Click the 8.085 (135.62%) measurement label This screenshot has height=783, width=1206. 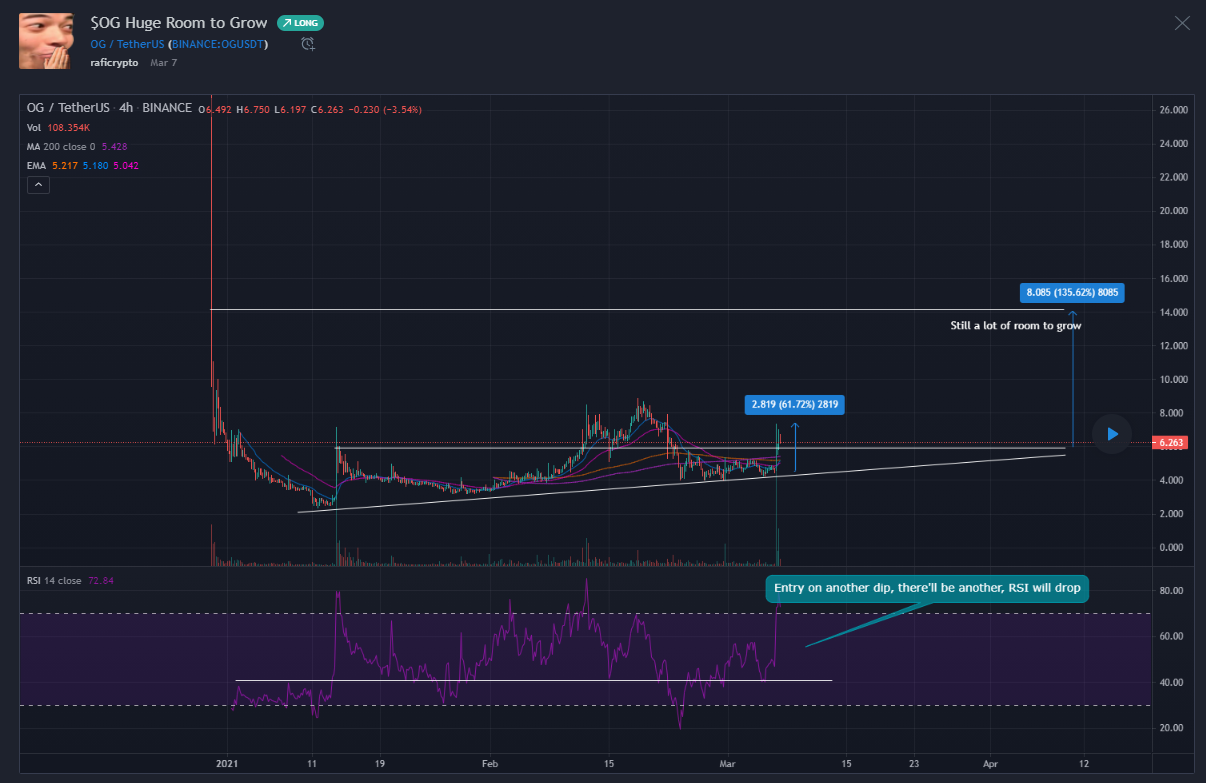[1072, 293]
